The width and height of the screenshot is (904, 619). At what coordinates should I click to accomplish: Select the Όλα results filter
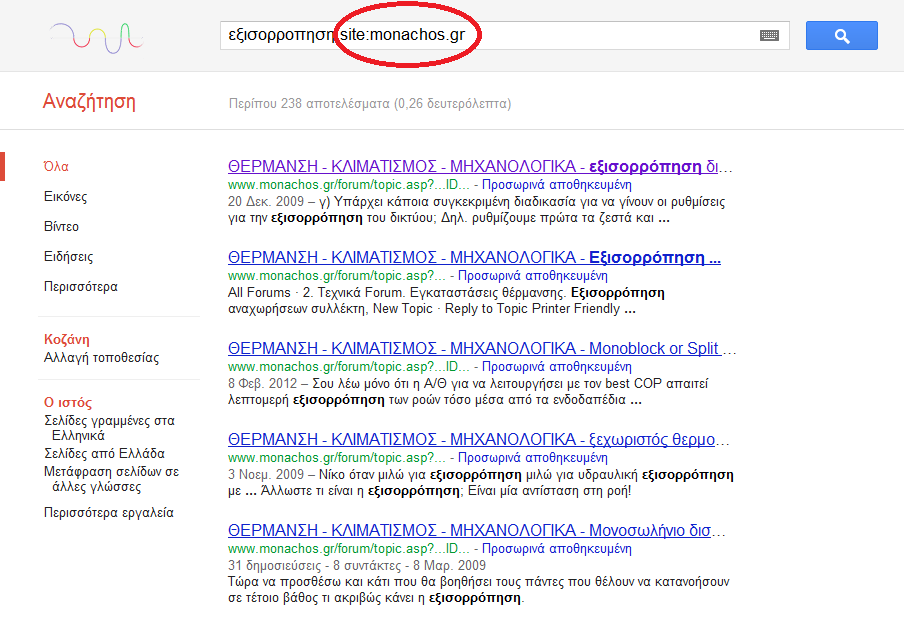click(56, 167)
